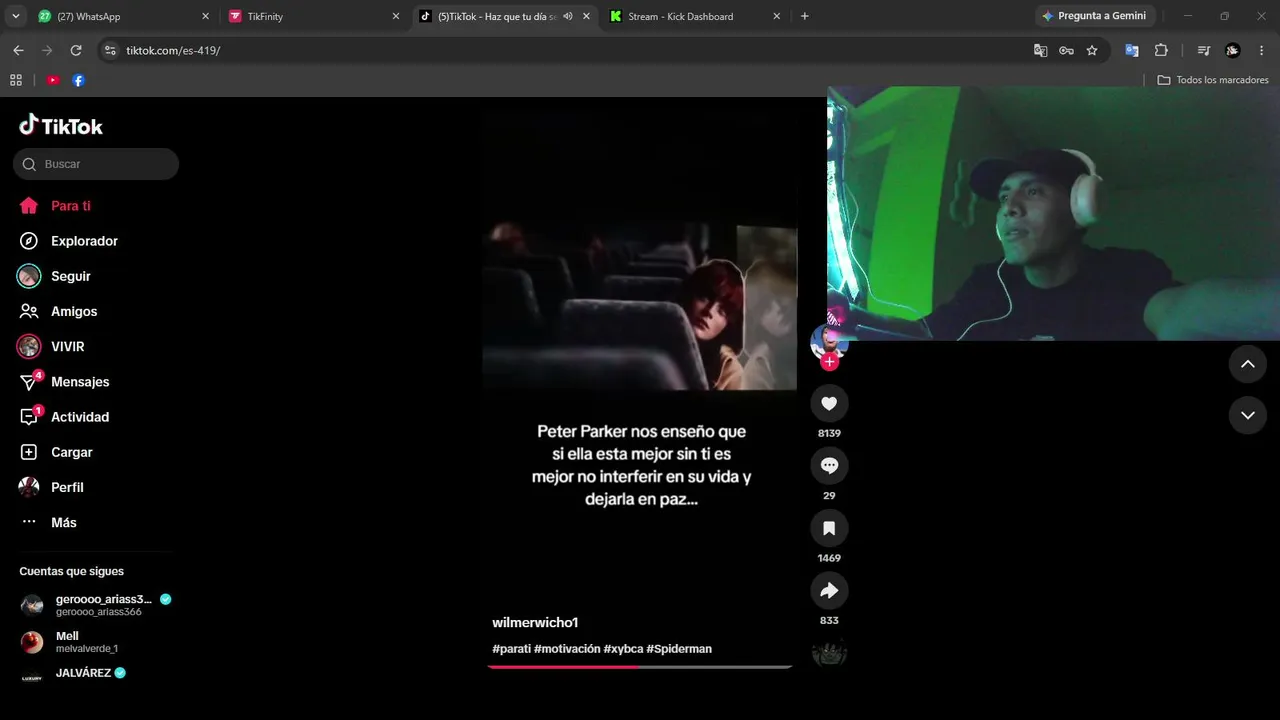Click Pregunta a Gemini button
1280x720 pixels.
1095,16
